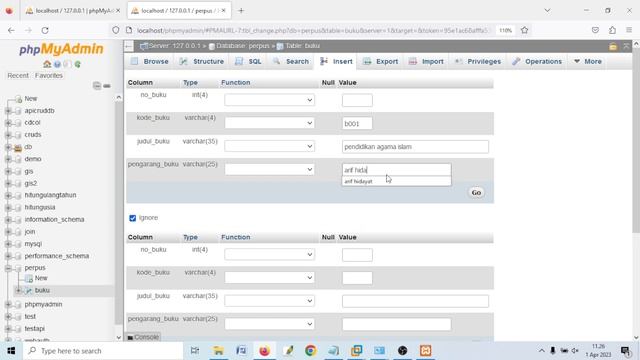Open the Console bar at bottom

click(x=143, y=337)
